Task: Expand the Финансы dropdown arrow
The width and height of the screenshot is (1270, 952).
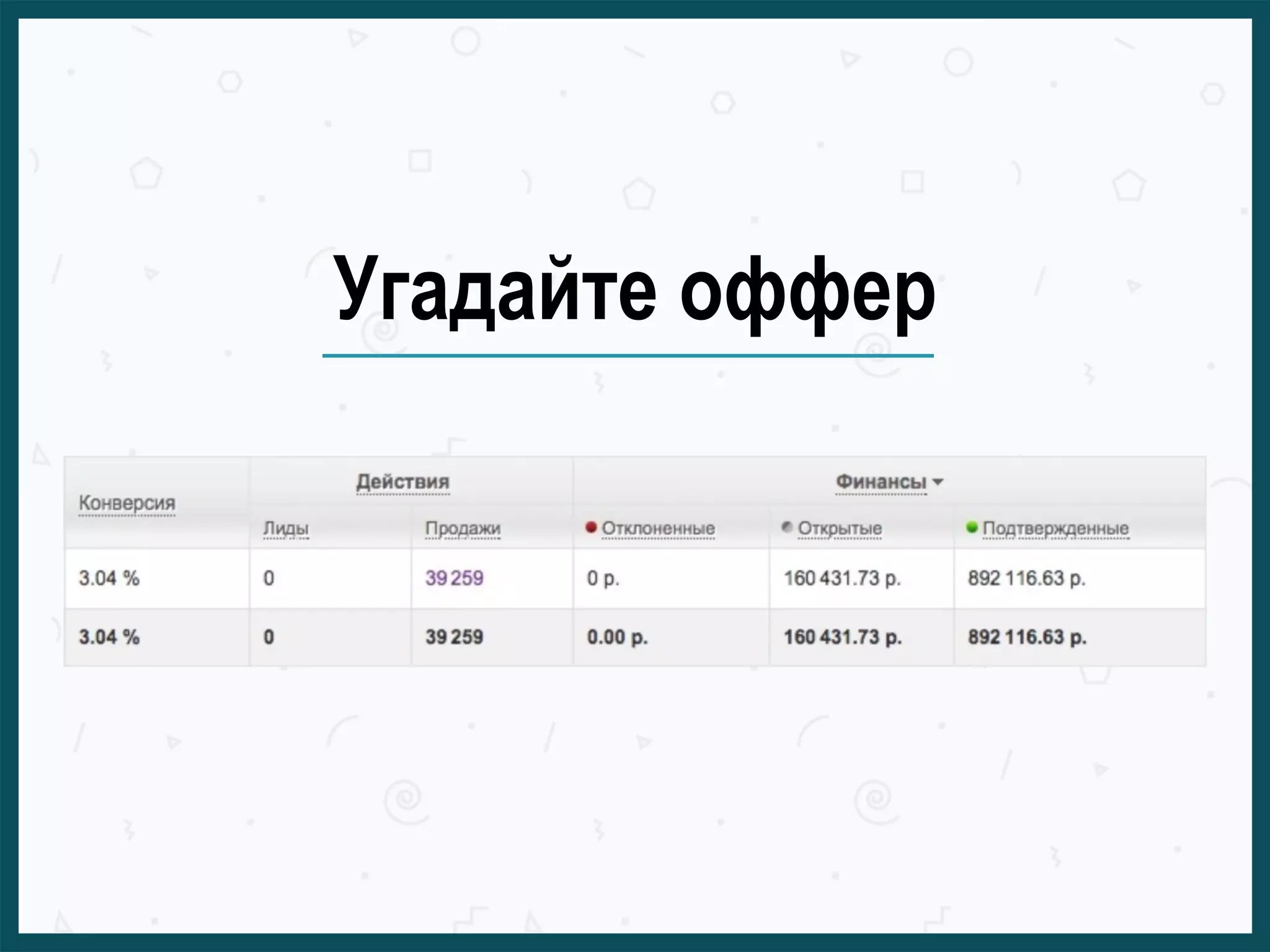Action: click(938, 482)
